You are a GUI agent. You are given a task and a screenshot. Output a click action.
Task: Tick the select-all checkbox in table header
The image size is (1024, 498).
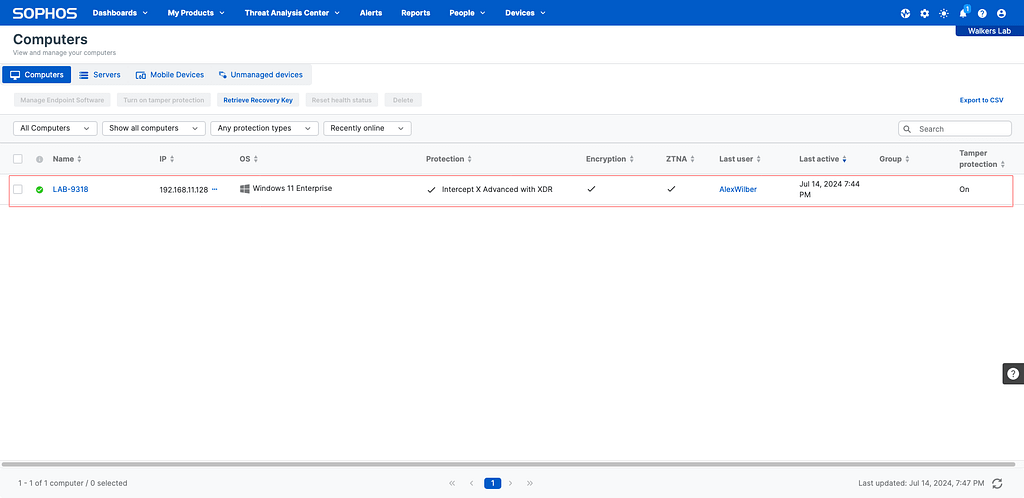(18, 159)
